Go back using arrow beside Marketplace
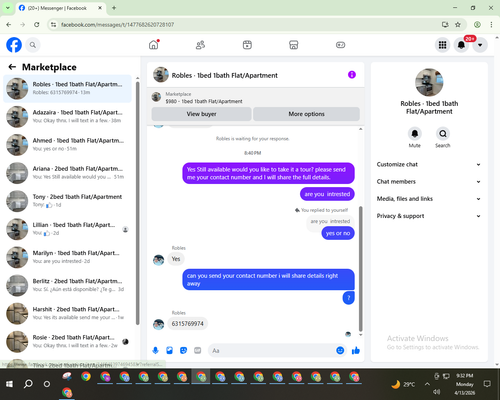Image resolution: width=500 pixels, height=400 pixels. point(12,67)
